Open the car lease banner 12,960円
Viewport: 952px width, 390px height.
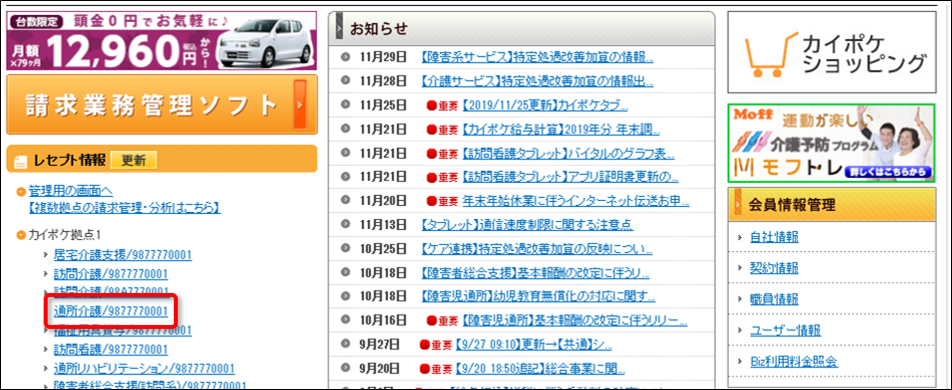click(x=162, y=41)
